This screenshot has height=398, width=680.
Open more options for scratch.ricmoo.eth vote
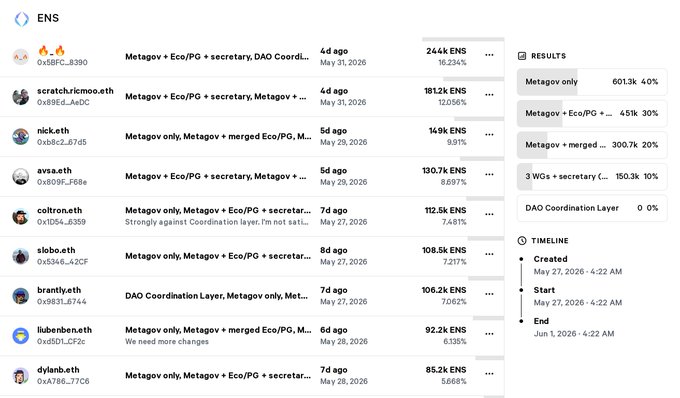tap(489, 95)
